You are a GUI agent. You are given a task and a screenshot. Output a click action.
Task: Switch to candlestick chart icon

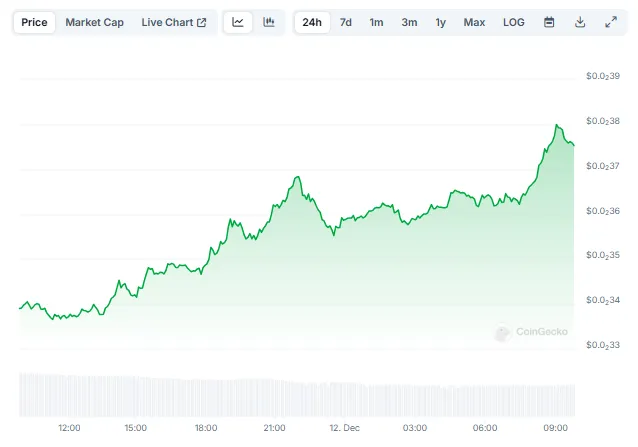tap(269, 22)
